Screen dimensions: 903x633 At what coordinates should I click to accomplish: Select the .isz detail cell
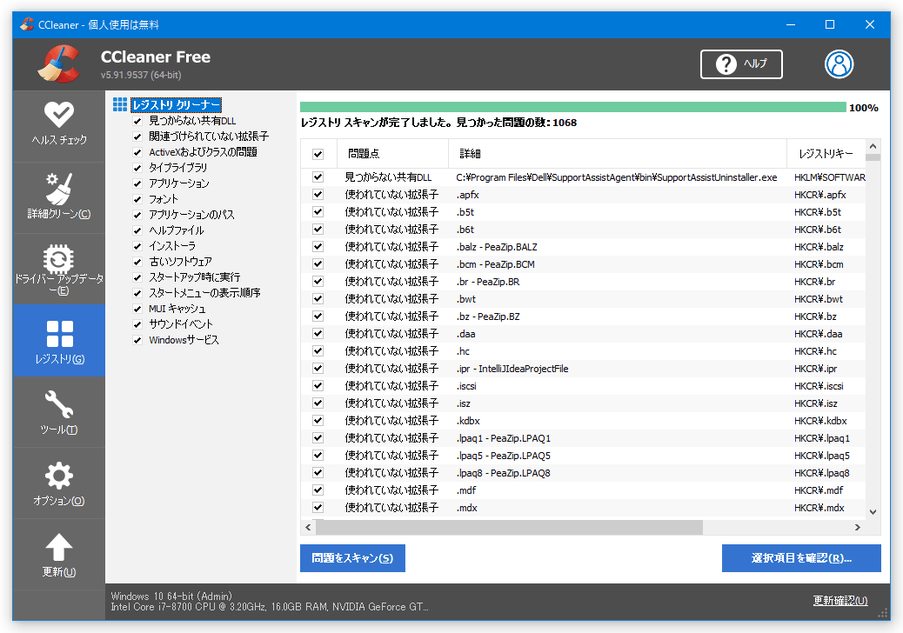464,403
